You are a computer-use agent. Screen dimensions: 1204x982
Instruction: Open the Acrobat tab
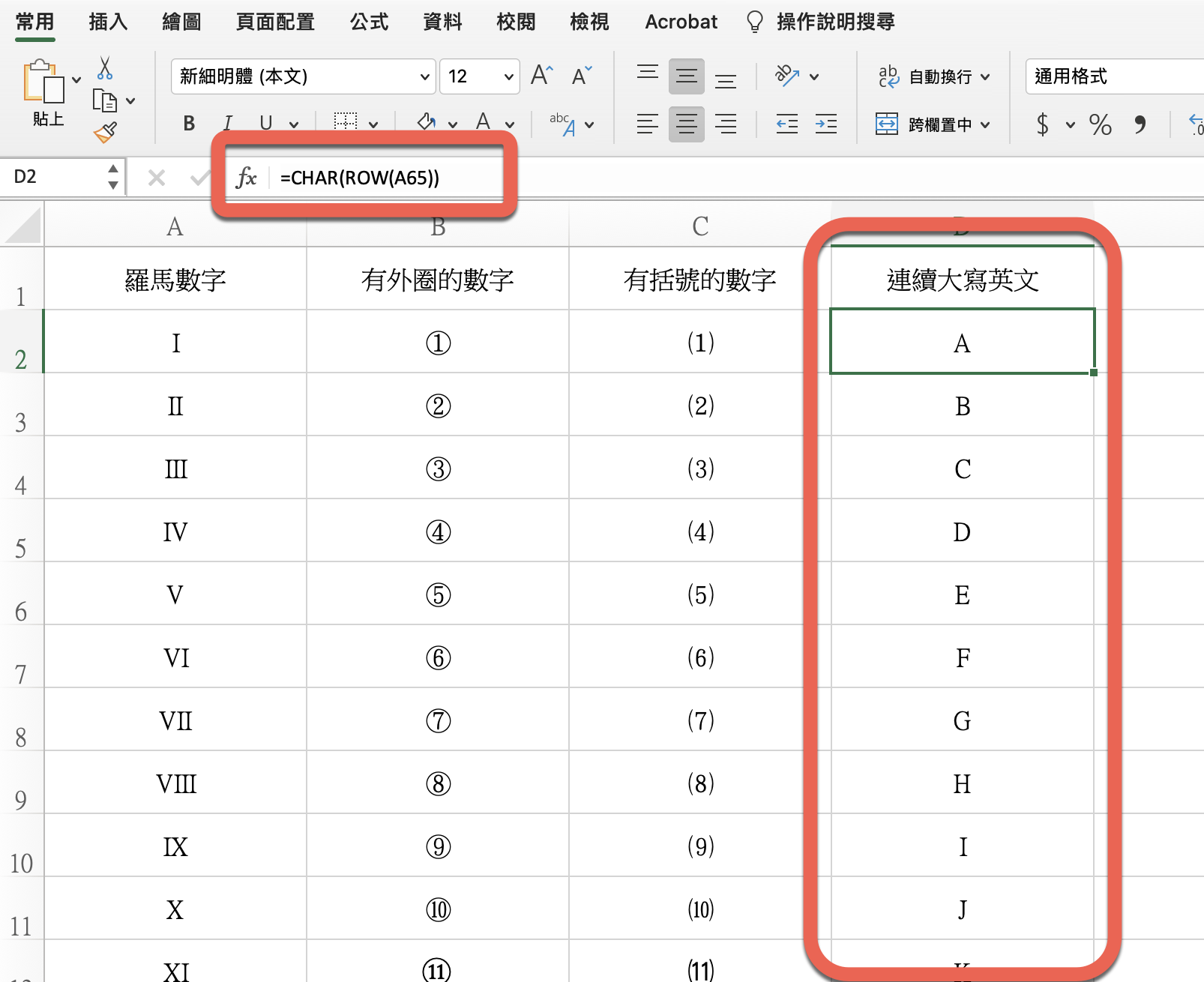click(681, 22)
